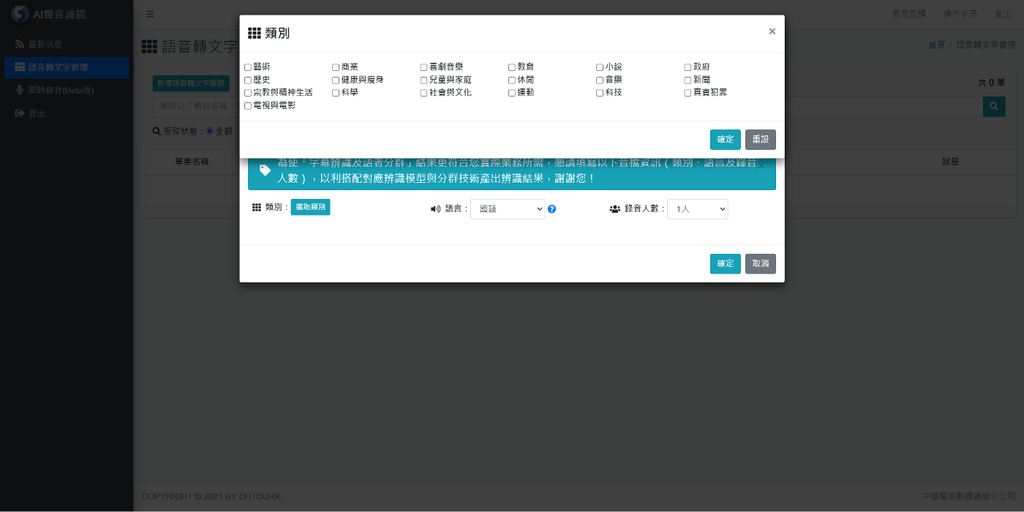
Task: Open 操作手冊 in the top bar
Action: tap(959, 14)
